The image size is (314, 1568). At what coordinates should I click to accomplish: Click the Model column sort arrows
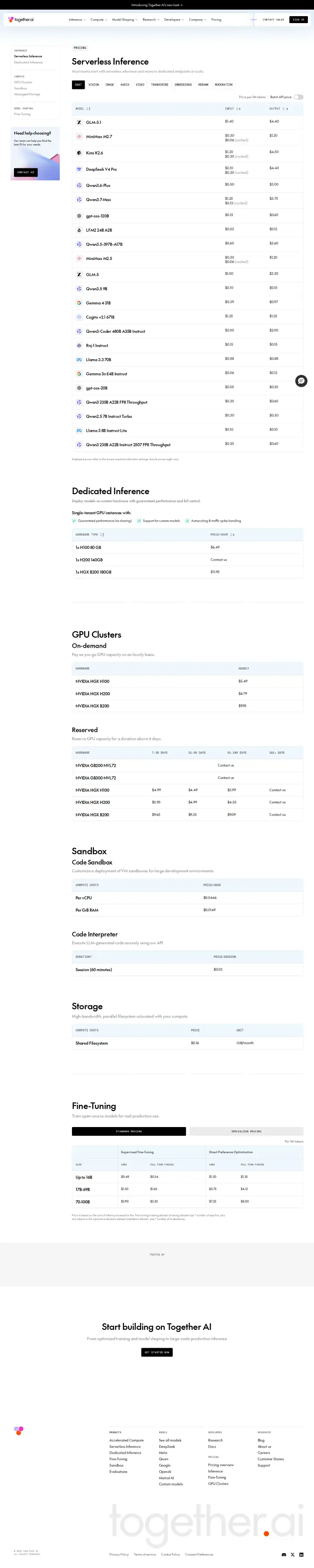[x=89, y=109]
